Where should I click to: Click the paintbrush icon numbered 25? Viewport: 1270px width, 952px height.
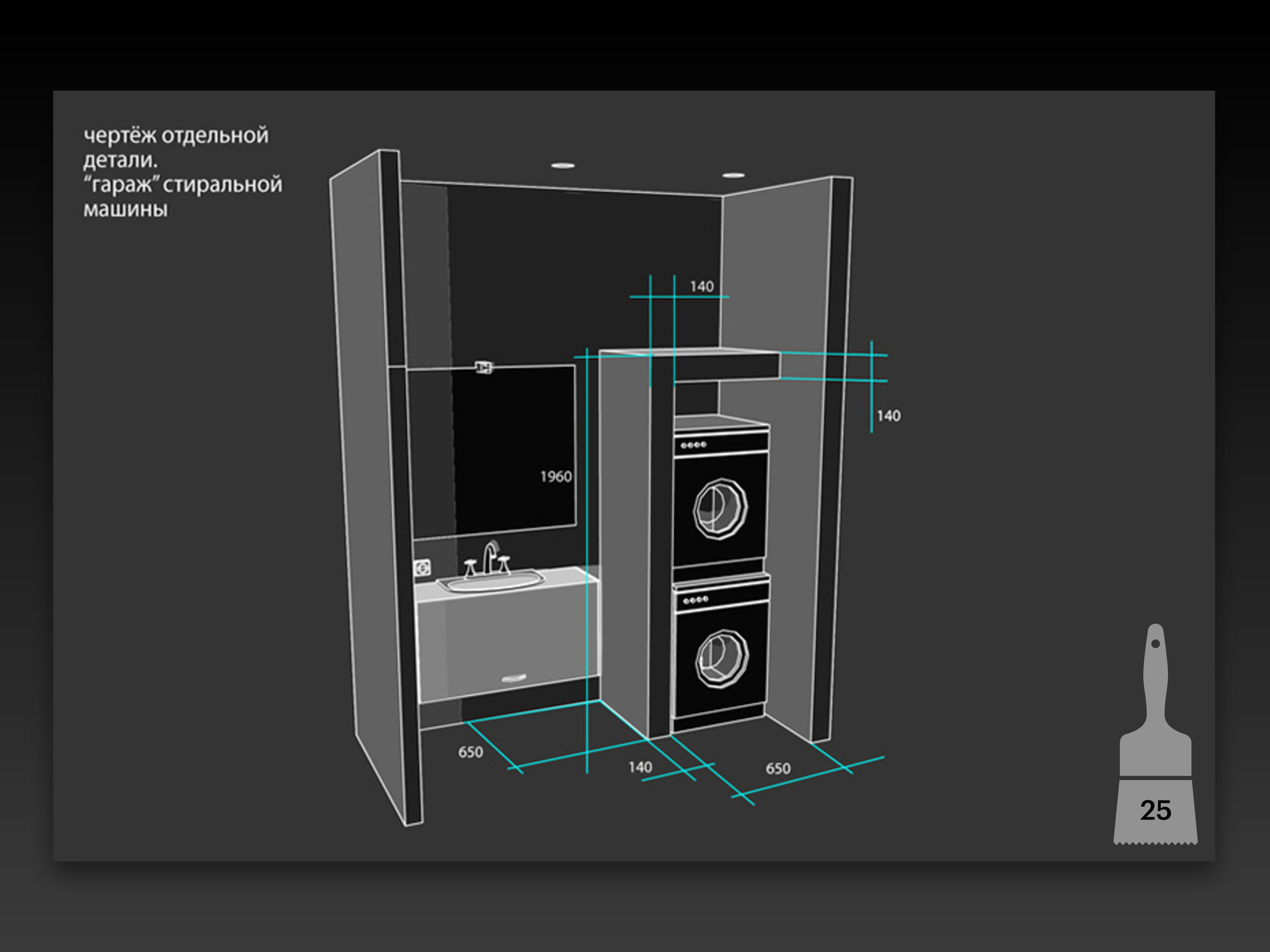click(x=1155, y=746)
